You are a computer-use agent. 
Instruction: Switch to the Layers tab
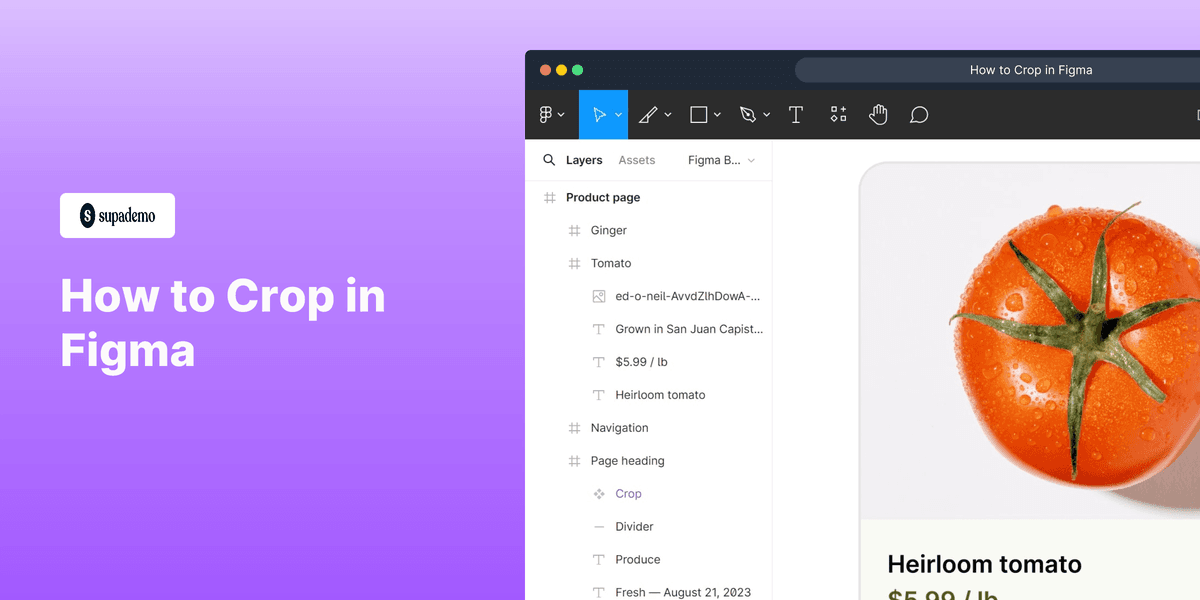coord(585,160)
